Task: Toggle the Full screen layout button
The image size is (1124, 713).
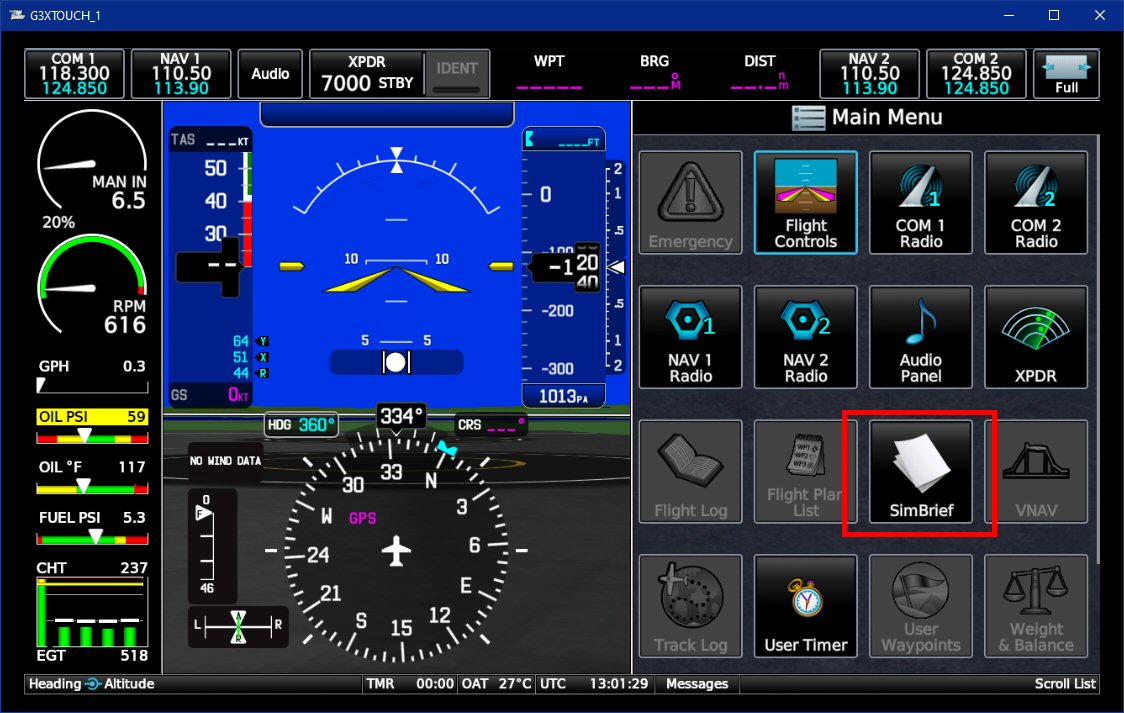Action: click(1066, 74)
